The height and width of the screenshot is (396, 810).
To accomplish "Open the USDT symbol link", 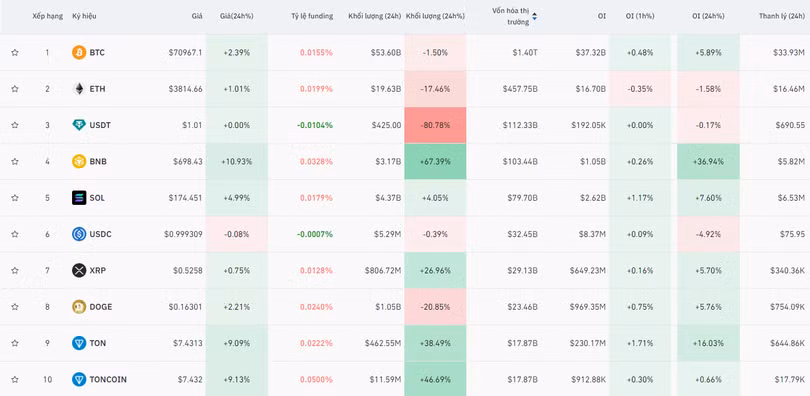I will (100, 125).
